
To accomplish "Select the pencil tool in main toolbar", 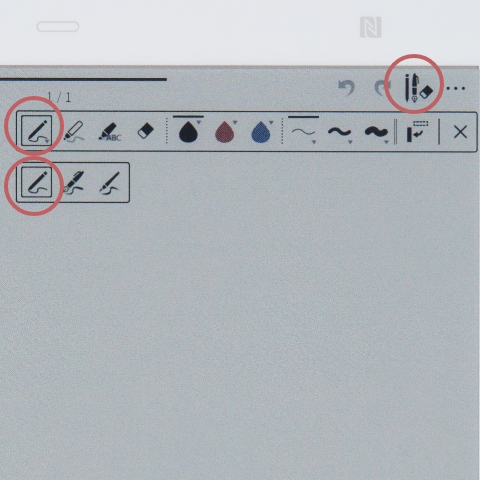I will pos(37,131).
